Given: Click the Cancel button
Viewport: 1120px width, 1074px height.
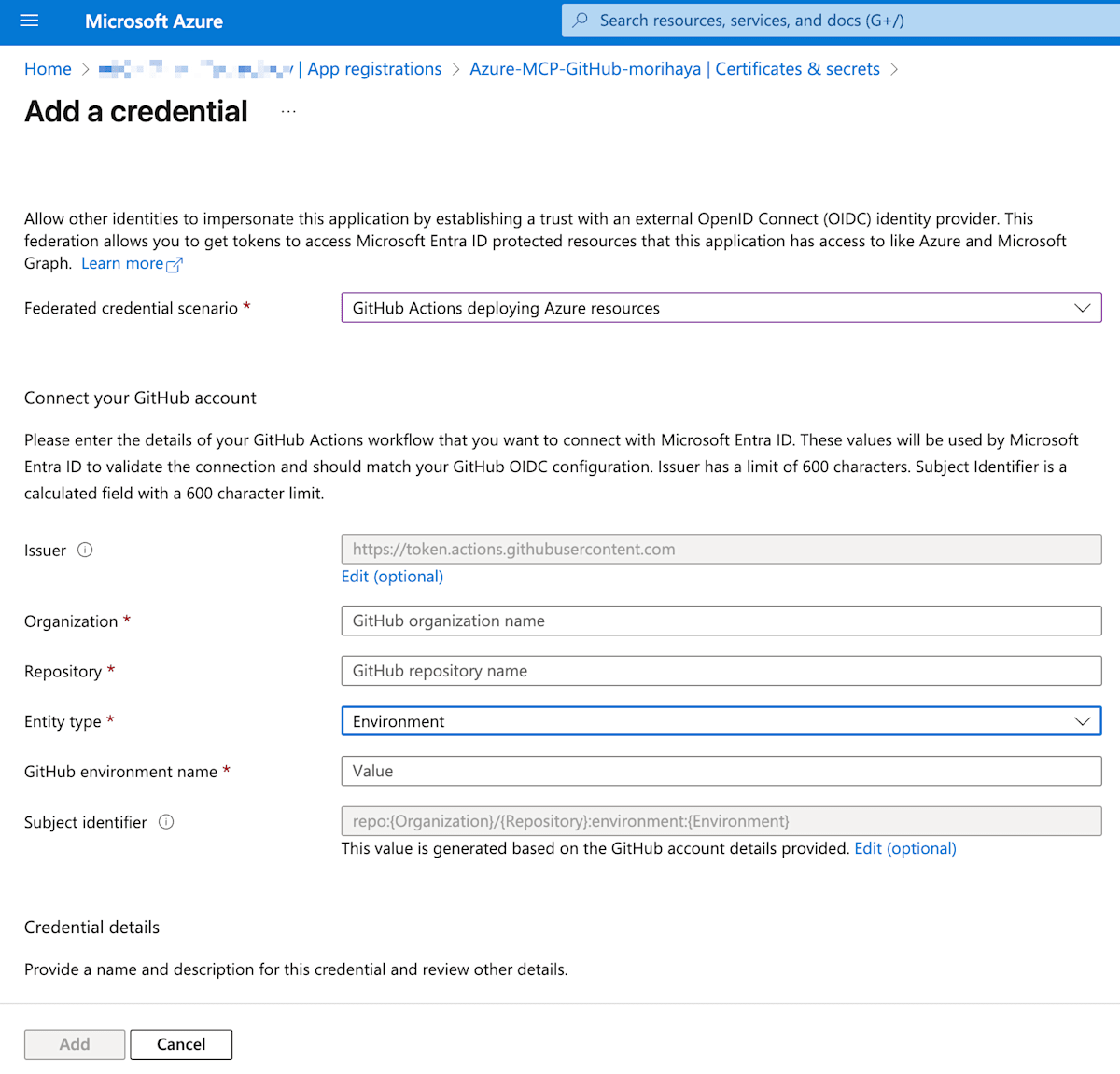Looking at the screenshot, I should pos(181,1044).
